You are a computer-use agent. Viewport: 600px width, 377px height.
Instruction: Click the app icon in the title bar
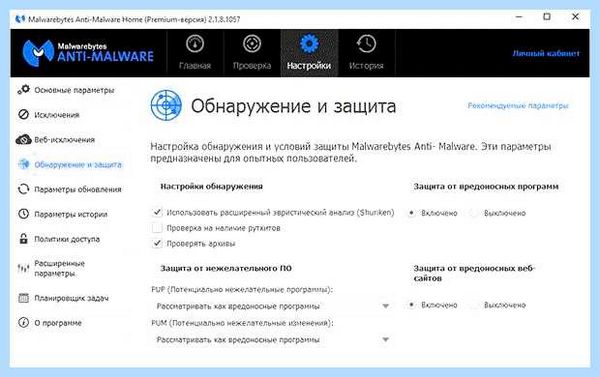[x=20, y=19]
